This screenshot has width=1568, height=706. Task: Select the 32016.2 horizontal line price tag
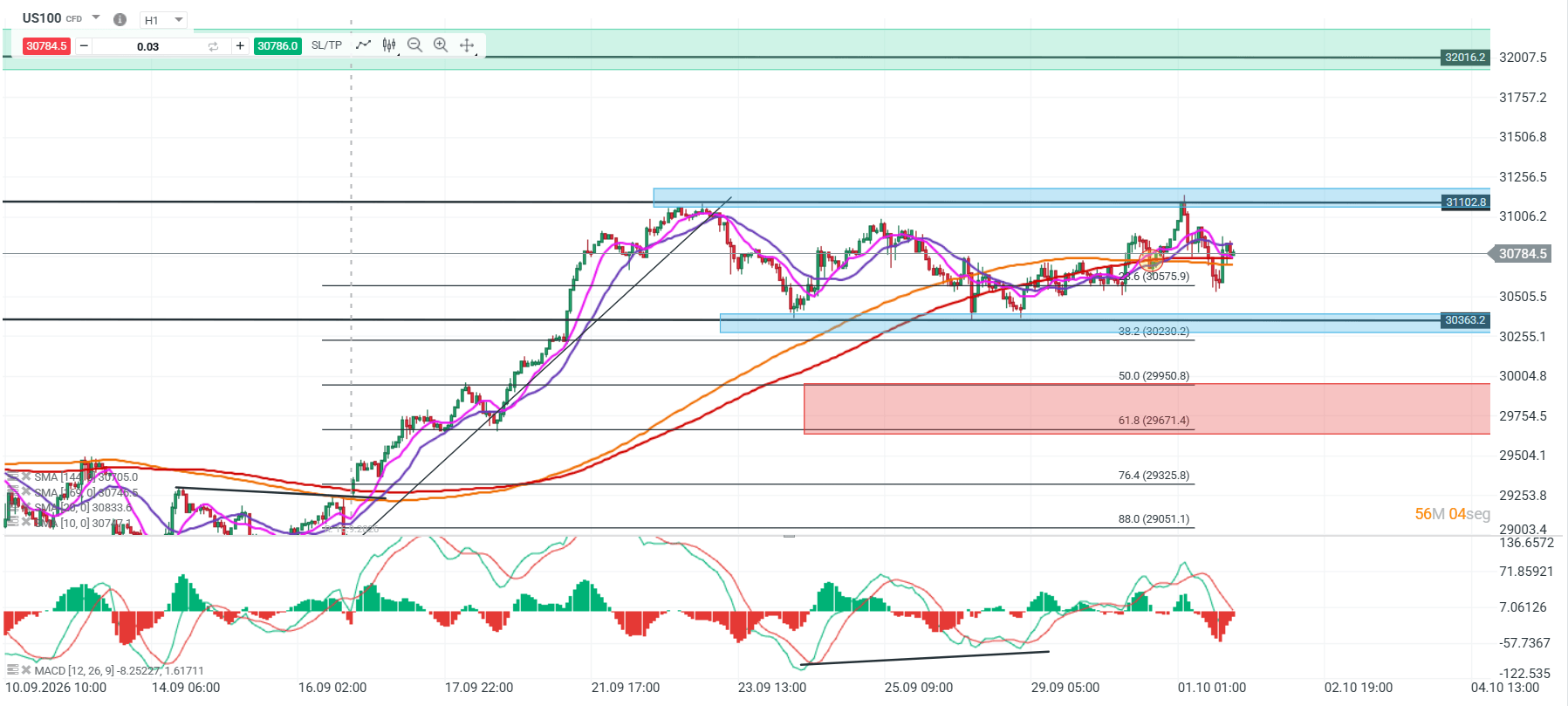click(x=1465, y=58)
